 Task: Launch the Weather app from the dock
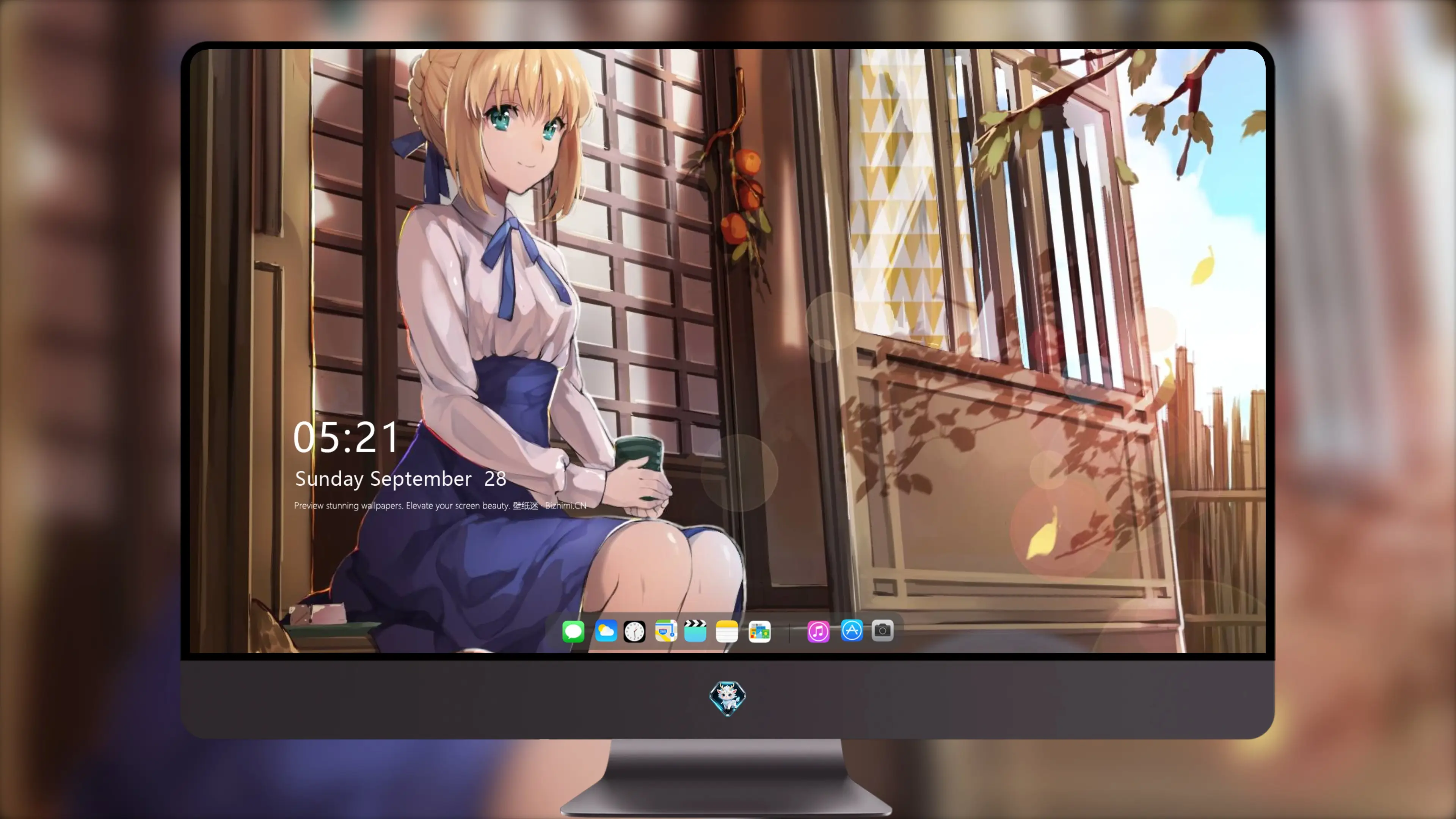[x=606, y=631]
